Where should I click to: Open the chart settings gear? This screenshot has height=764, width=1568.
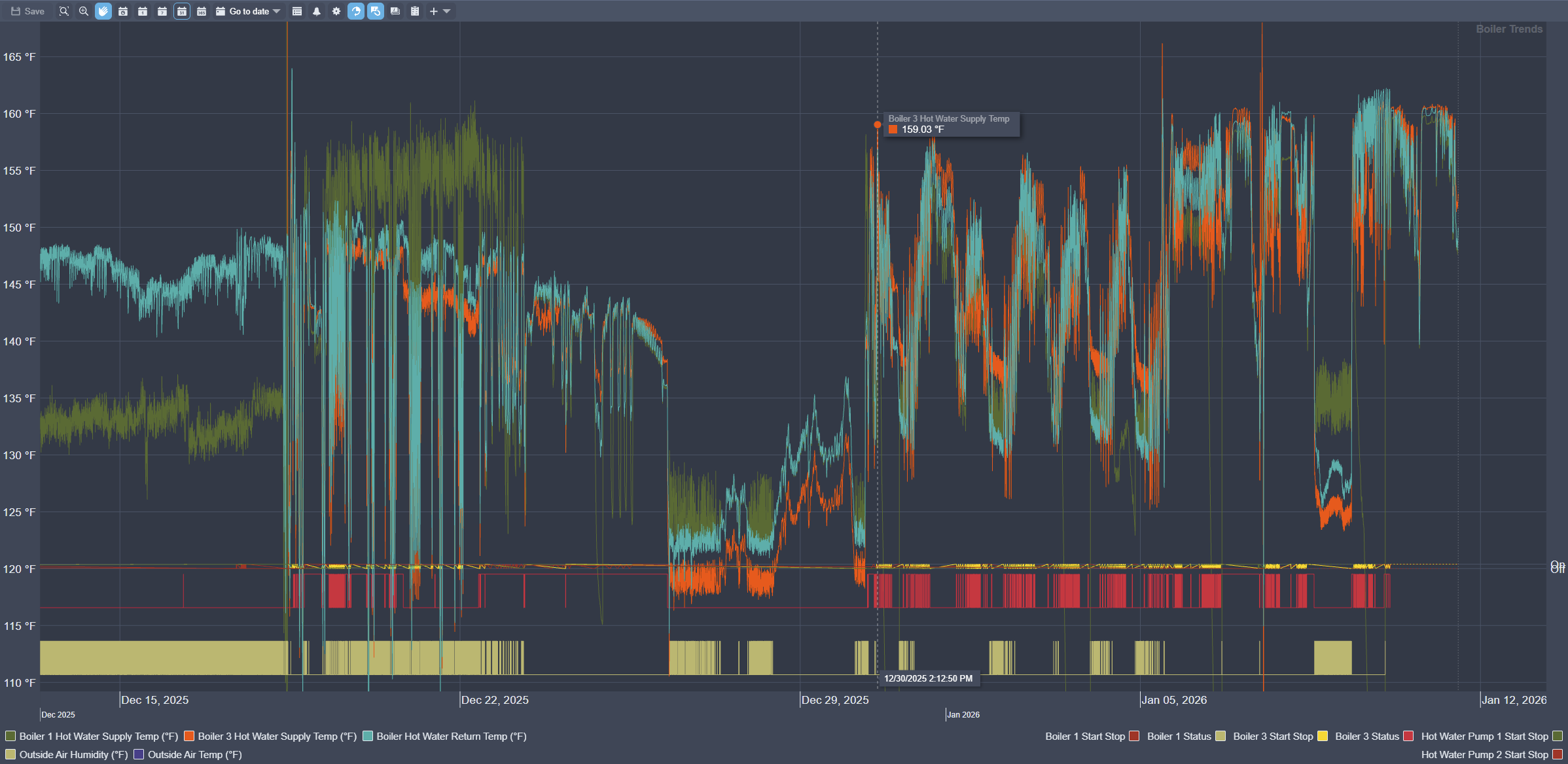[336, 11]
